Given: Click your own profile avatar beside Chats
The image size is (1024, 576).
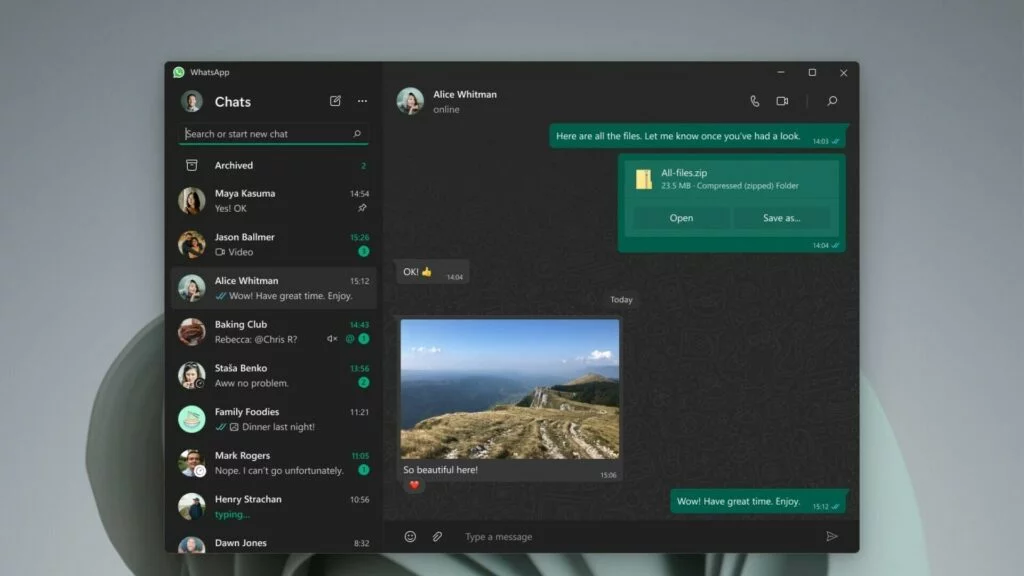Looking at the screenshot, I should point(192,102).
